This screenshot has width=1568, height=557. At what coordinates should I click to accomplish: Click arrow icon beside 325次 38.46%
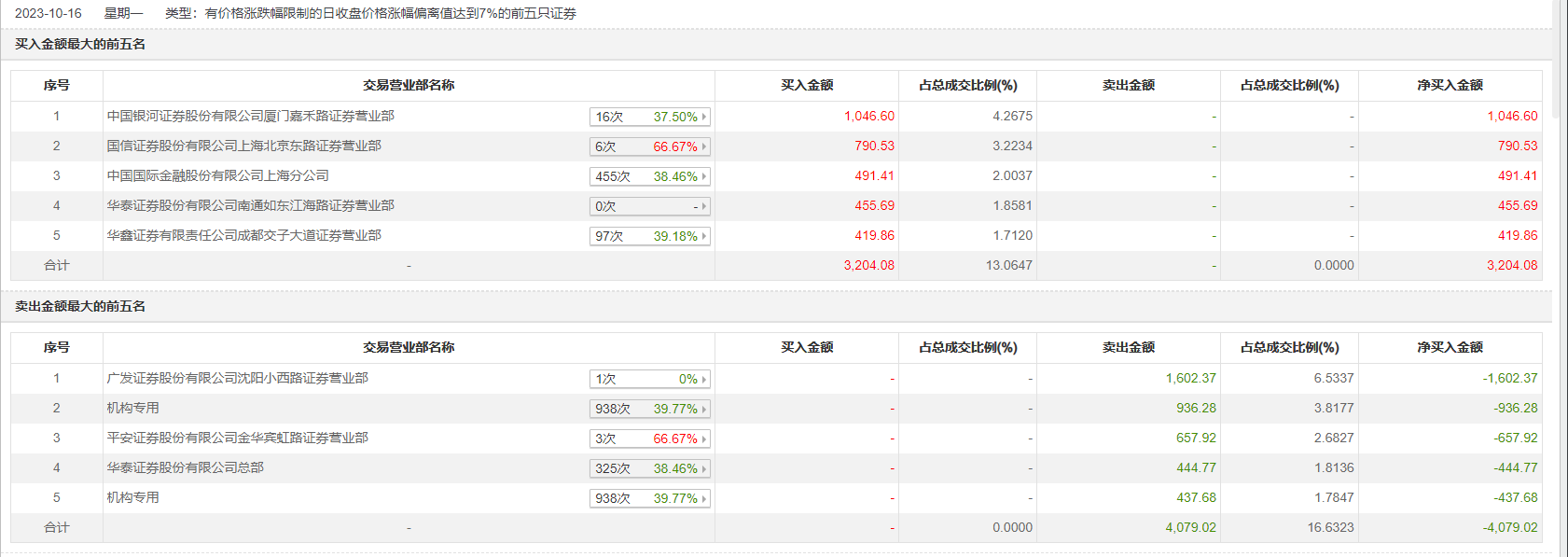[704, 468]
